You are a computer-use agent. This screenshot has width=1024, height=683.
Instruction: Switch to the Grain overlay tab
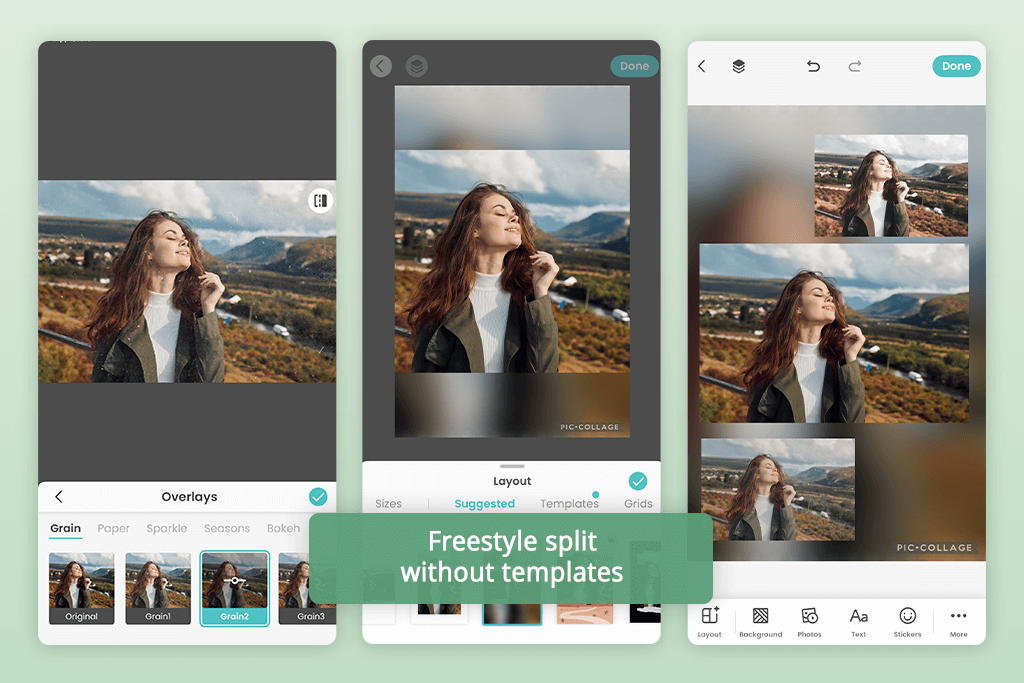(x=65, y=528)
